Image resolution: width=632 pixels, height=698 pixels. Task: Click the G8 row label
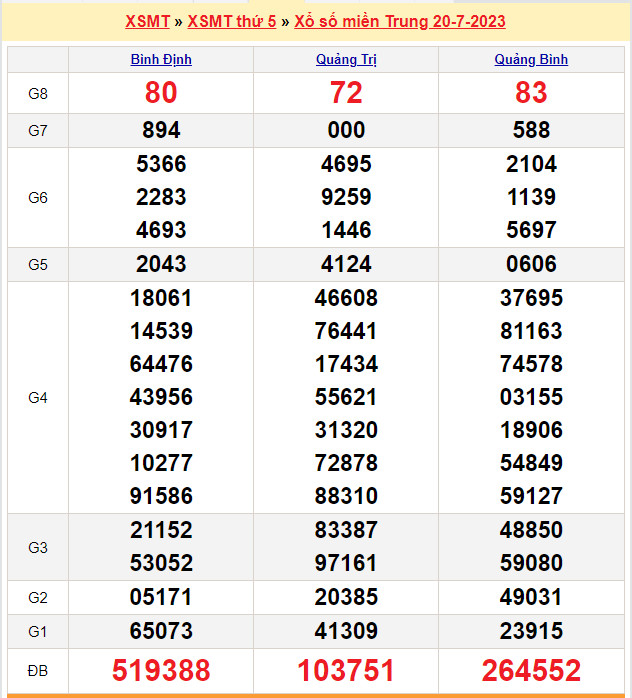pos(38,93)
